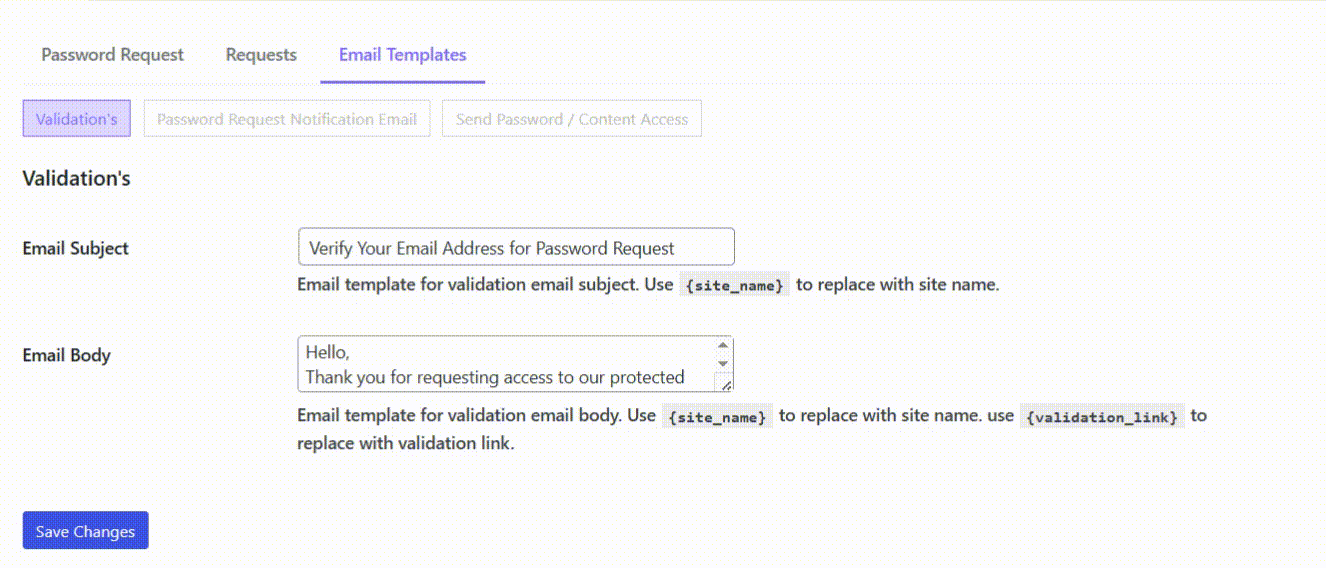The width and height of the screenshot is (1326, 568).
Task: Click the Email Body resize handle
Action: [725, 383]
